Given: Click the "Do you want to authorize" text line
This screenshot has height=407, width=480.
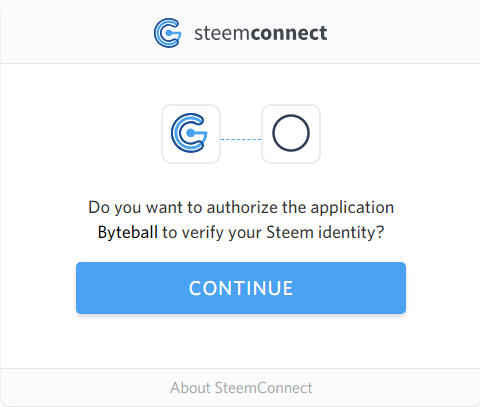Looking at the screenshot, I should click(x=241, y=208).
